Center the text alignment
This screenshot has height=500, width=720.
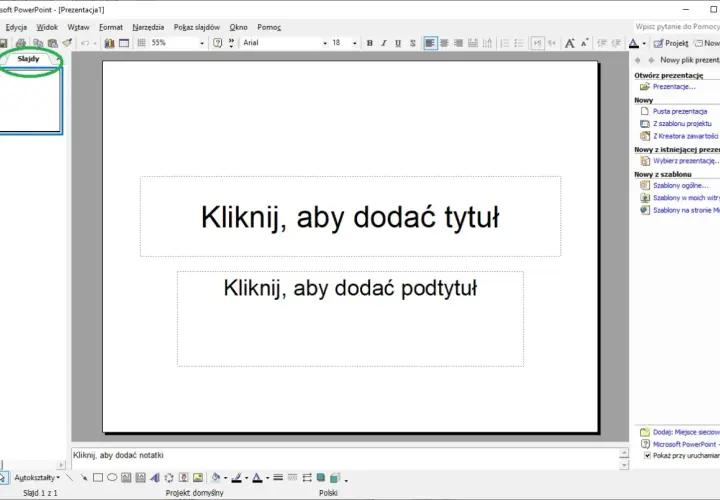coord(444,43)
